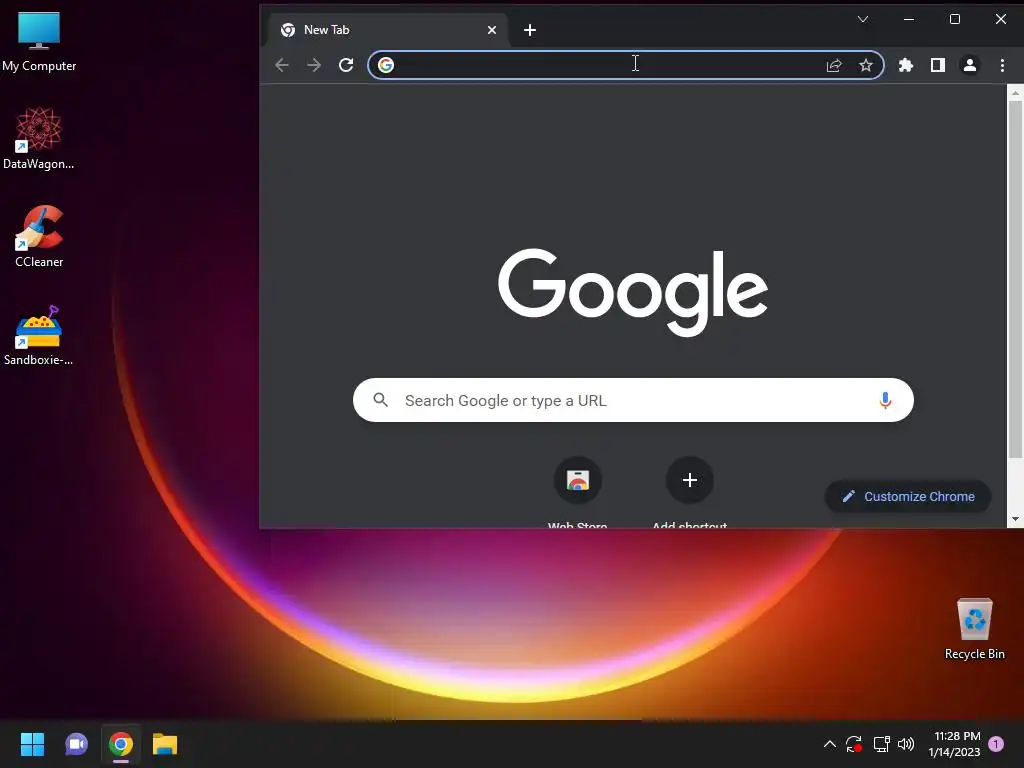Minimize the Chrome window
This screenshot has height=768, width=1024.
pos(908,20)
